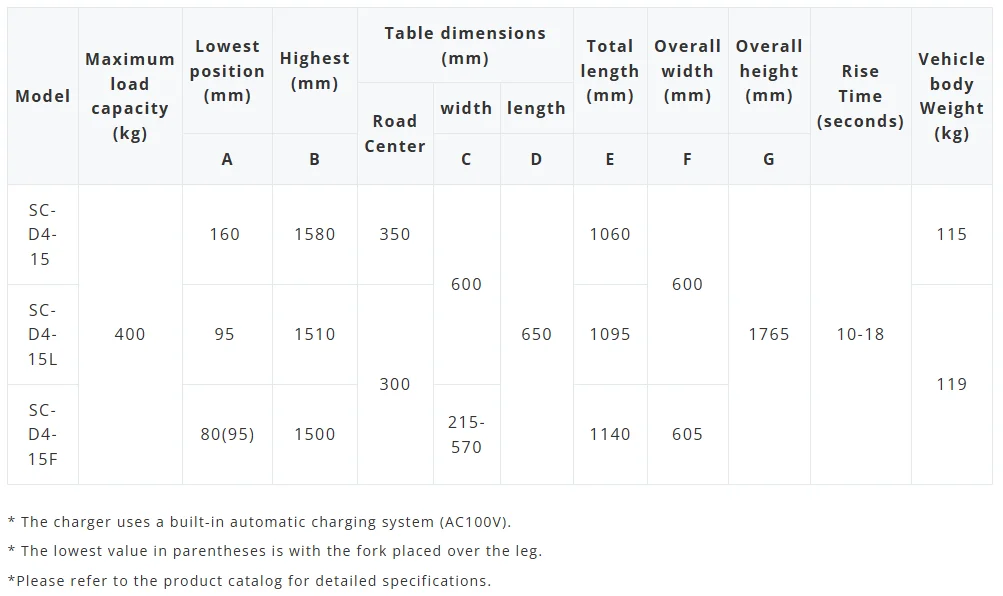Click the 215-570 width cell
Screen dimensions: 1003x596
(466, 434)
